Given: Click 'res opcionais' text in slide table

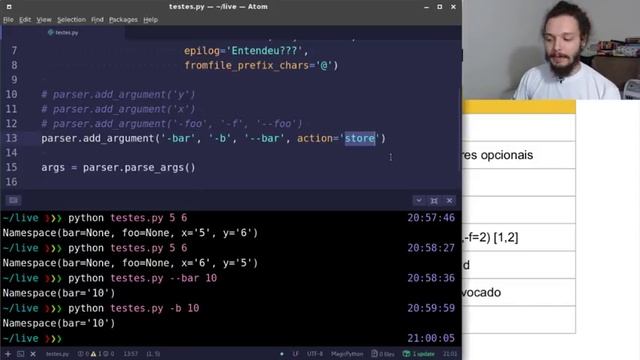Looking at the screenshot, I should 498,155.
